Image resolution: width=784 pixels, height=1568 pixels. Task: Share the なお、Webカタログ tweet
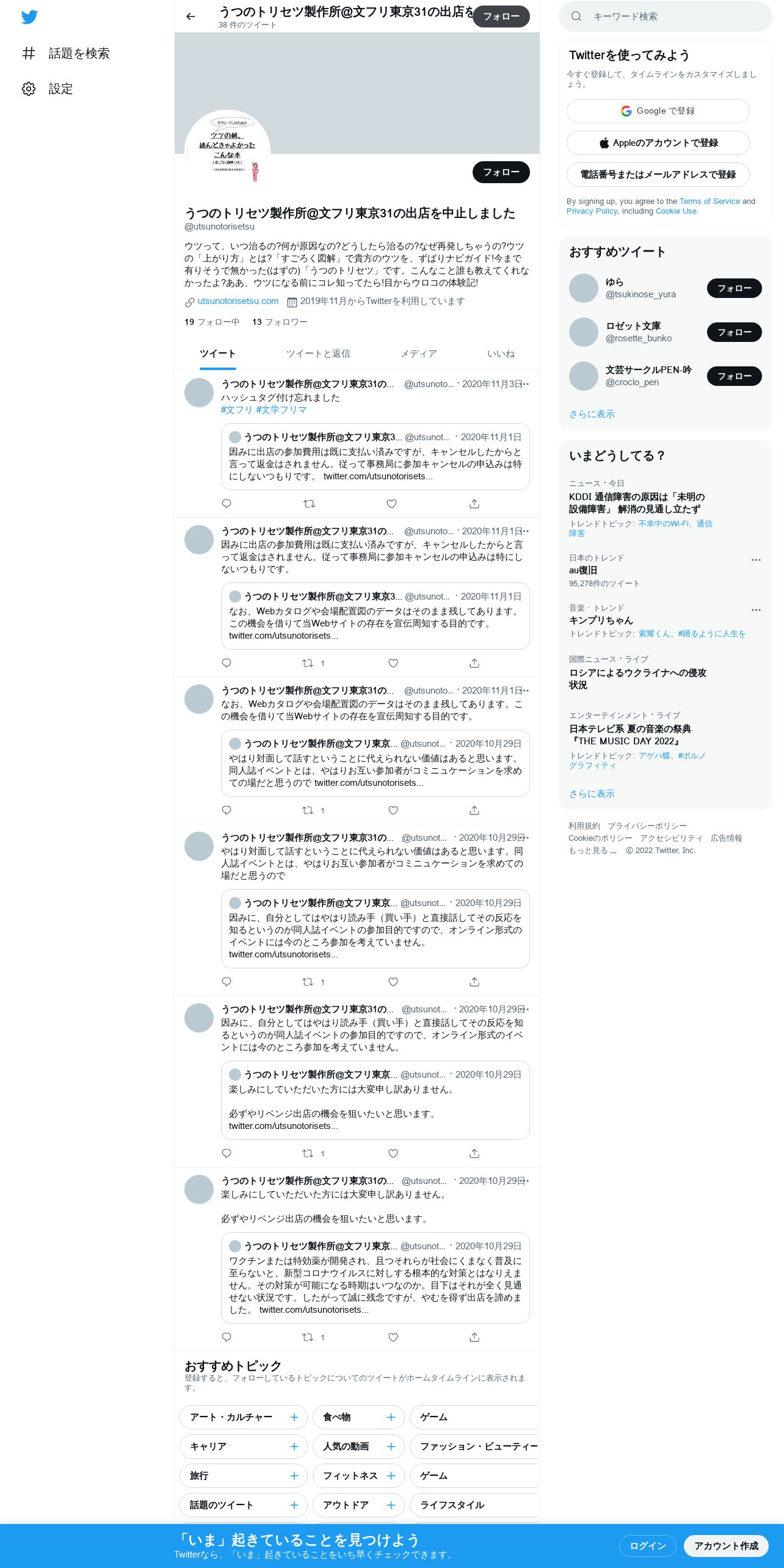pos(474,810)
